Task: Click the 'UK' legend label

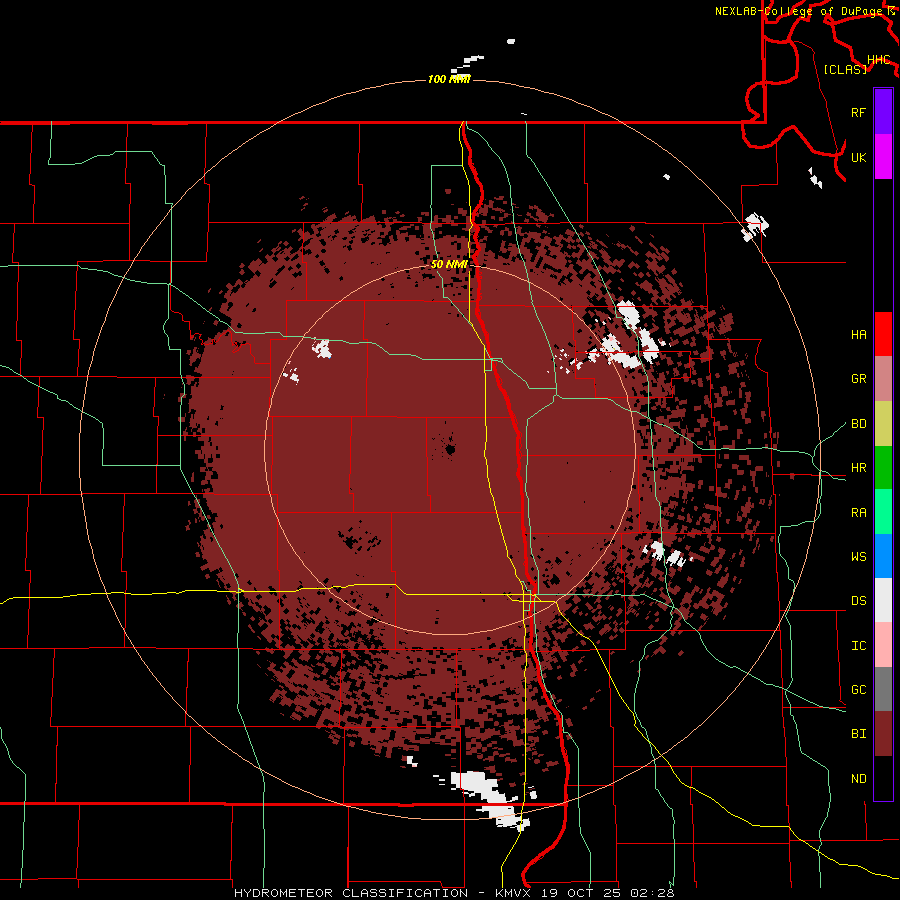Action: [x=858, y=157]
